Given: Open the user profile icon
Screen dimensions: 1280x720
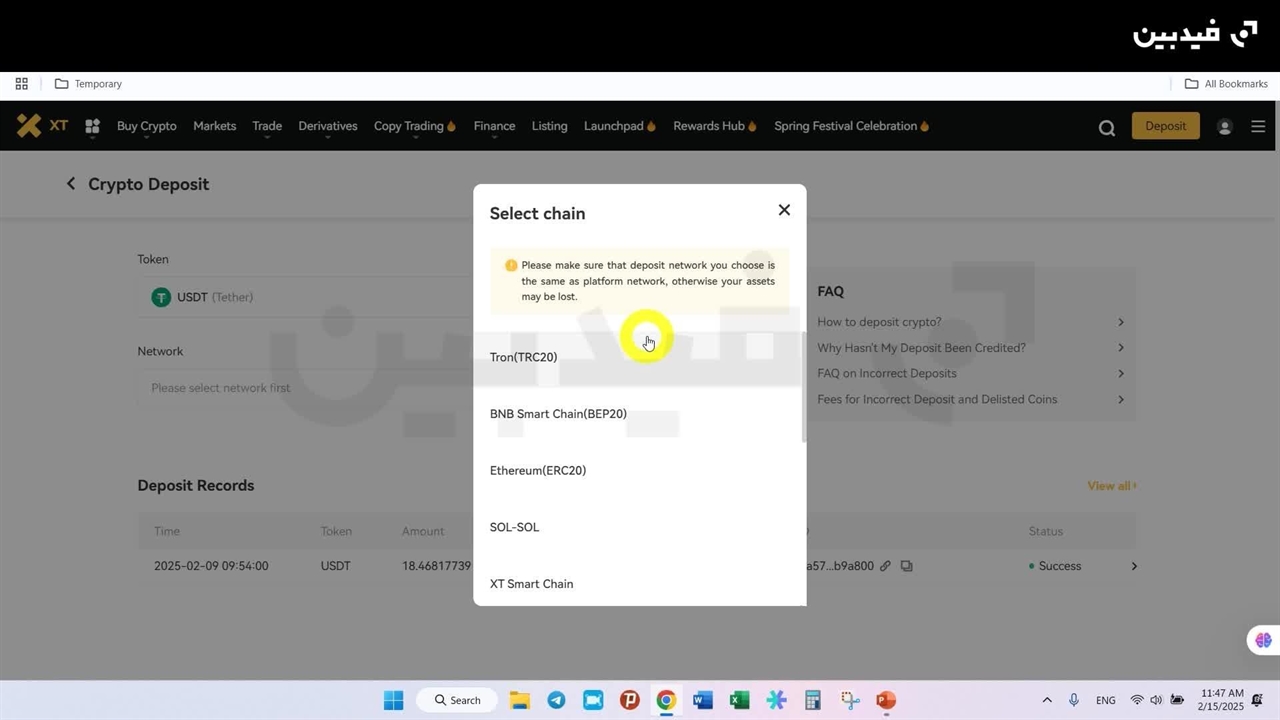Looking at the screenshot, I should click(x=1224, y=127).
